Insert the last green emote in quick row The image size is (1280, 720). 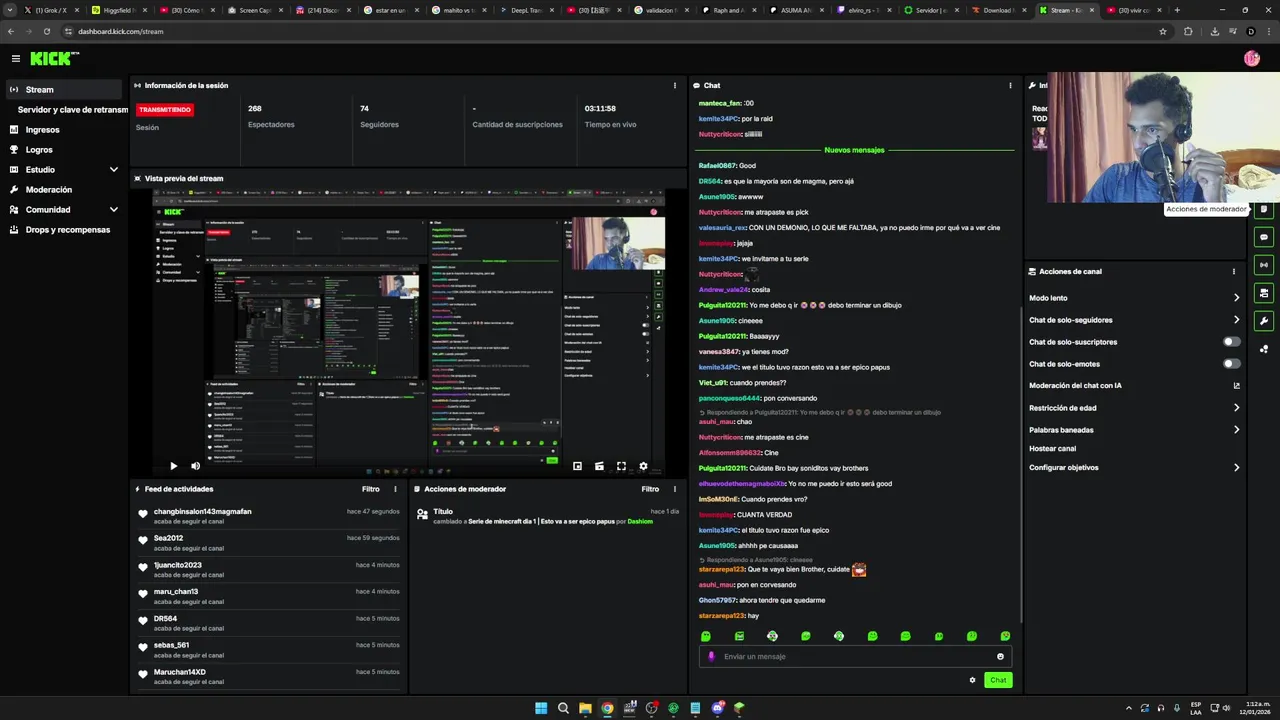coord(1005,636)
